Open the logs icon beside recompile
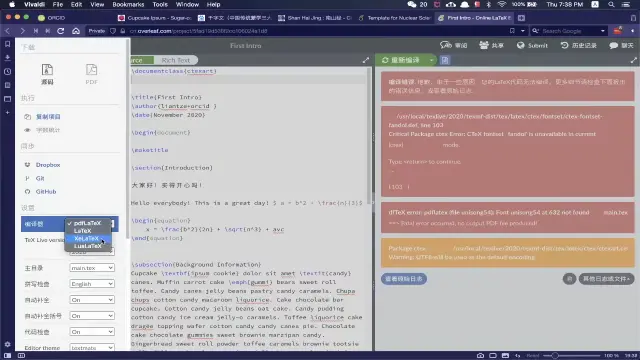Image resolution: width=640 pixels, height=360 pixels. pyautogui.click(x=445, y=60)
